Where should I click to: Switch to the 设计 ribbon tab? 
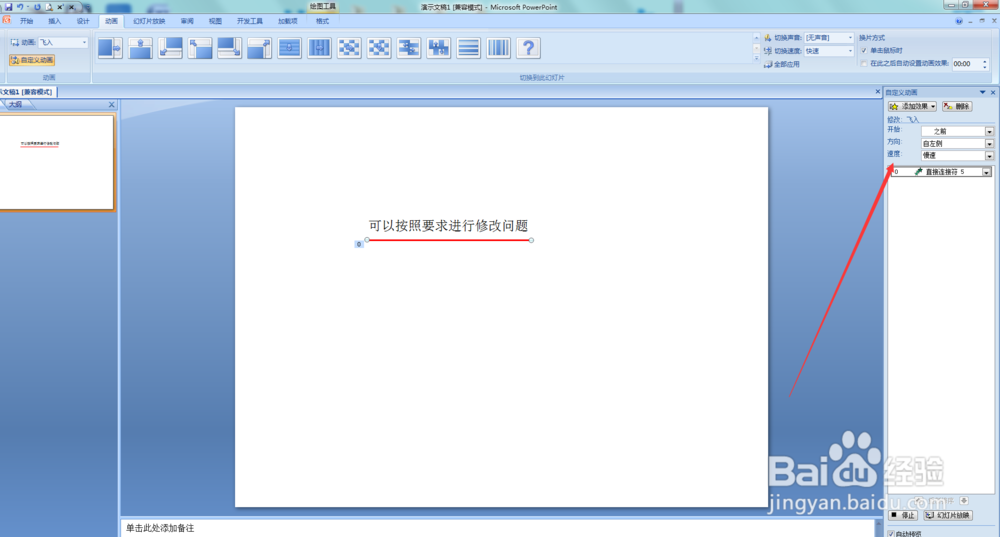tap(83, 21)
